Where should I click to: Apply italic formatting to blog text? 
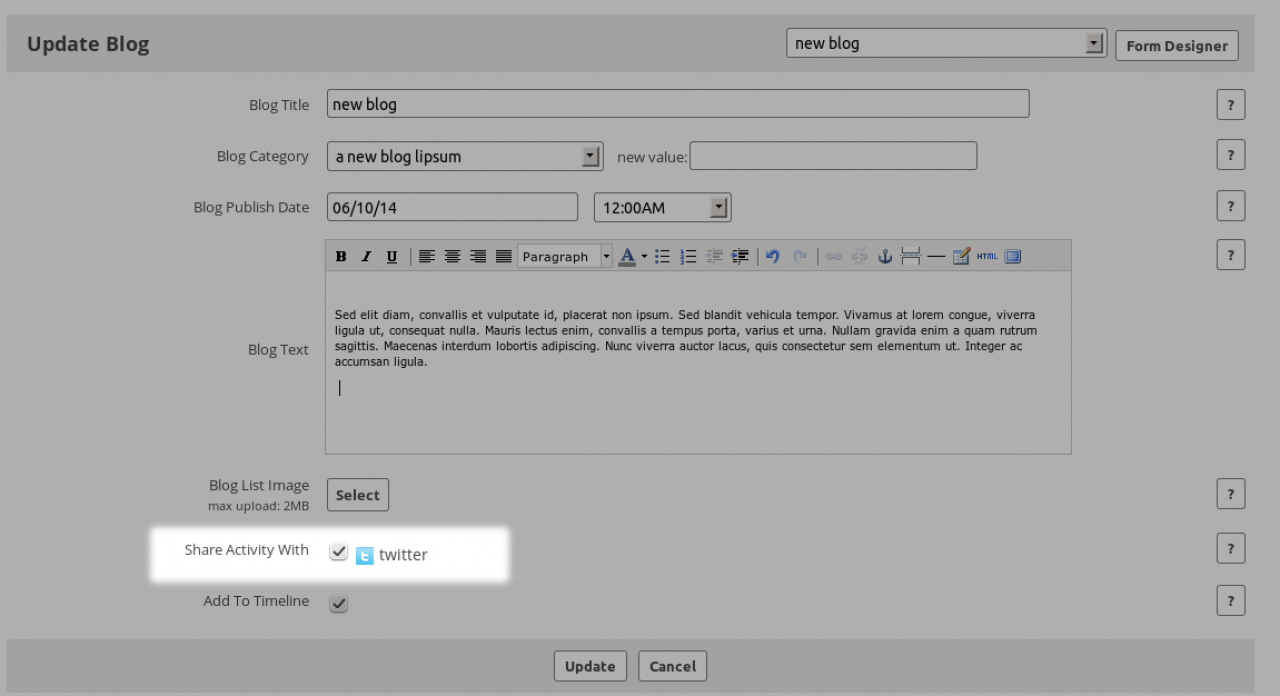[366, 257]
